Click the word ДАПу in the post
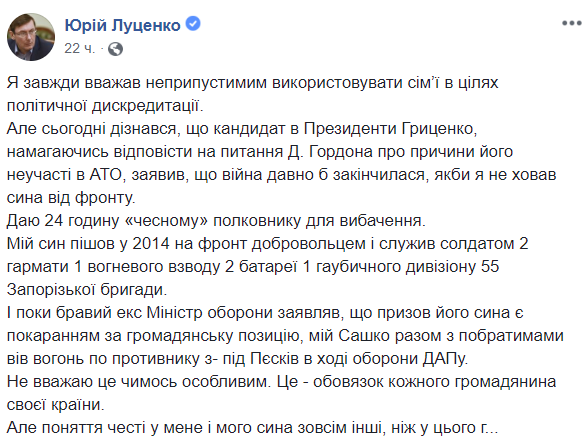 click(x=445, y=359)
